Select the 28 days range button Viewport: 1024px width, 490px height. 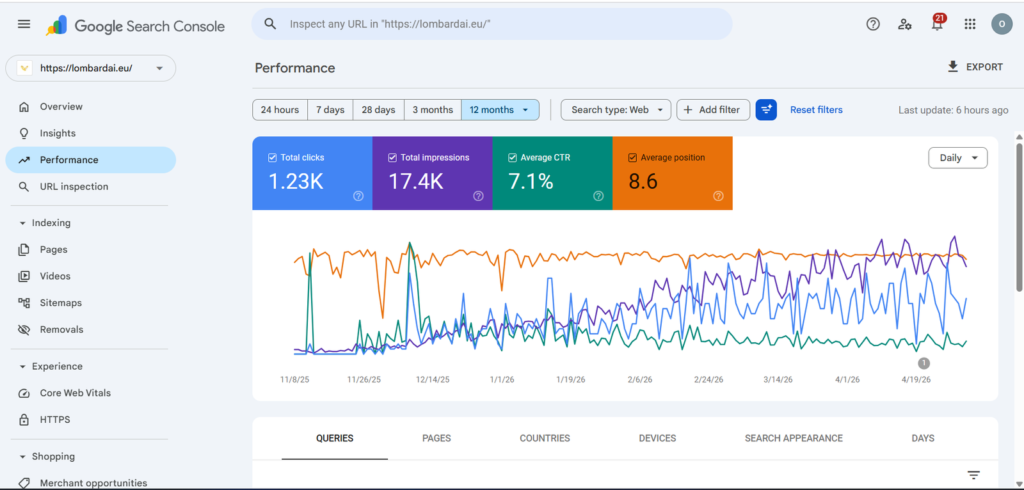coord(379,110)
